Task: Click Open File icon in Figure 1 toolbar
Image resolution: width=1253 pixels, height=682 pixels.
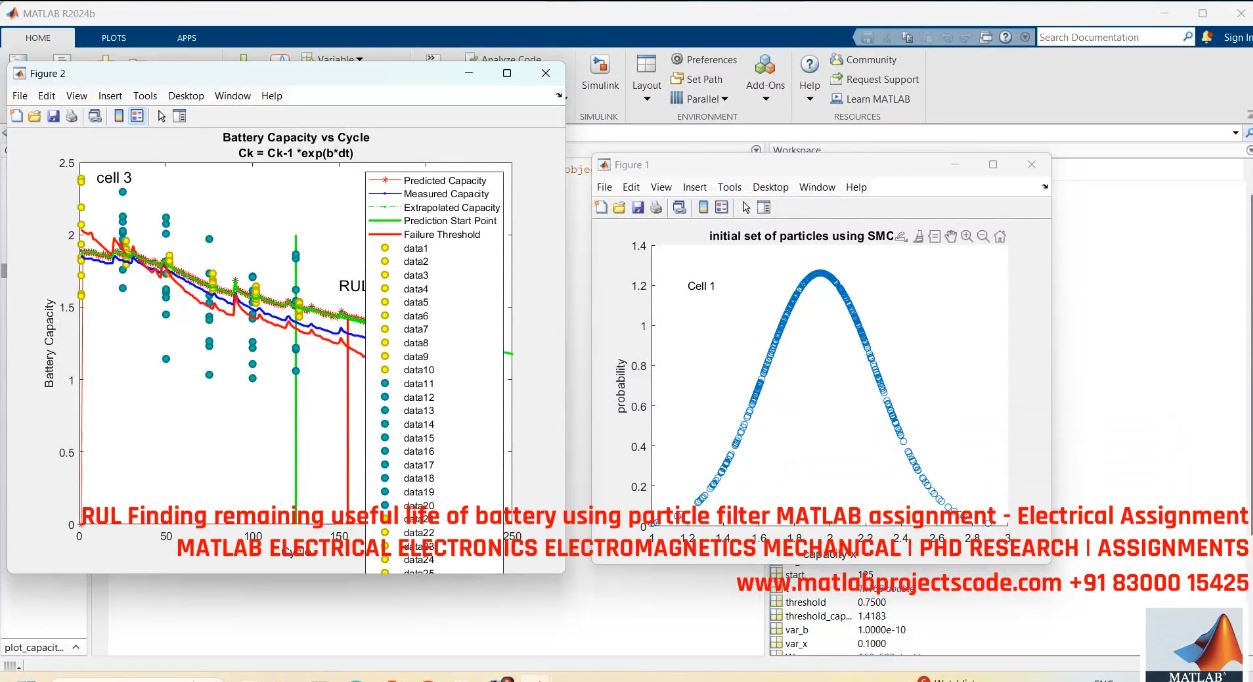Action: [x=619, y=207]
